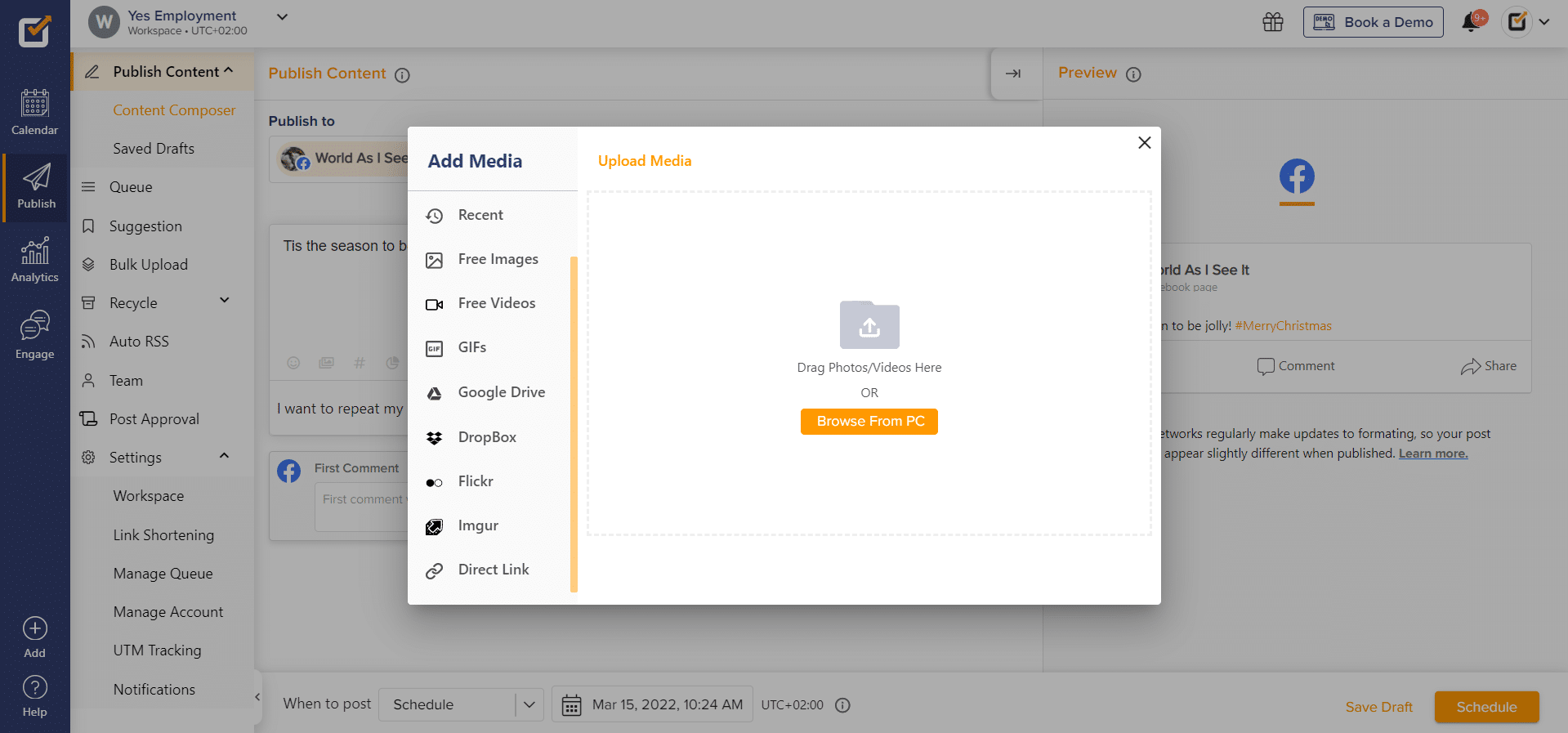Open Link Shortening settings
Viewport: 1568px width, 733px height.
163,535
